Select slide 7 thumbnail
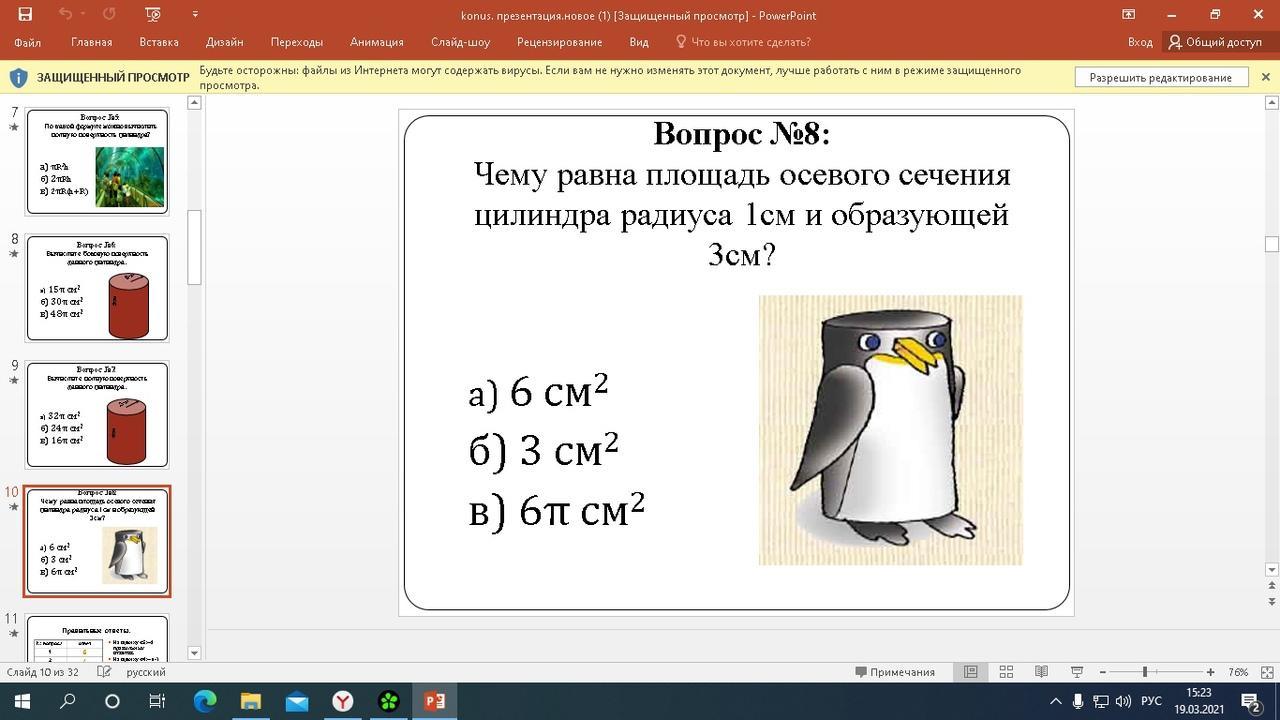Viewport: 1280px width, 720px height. pos(97,162)
